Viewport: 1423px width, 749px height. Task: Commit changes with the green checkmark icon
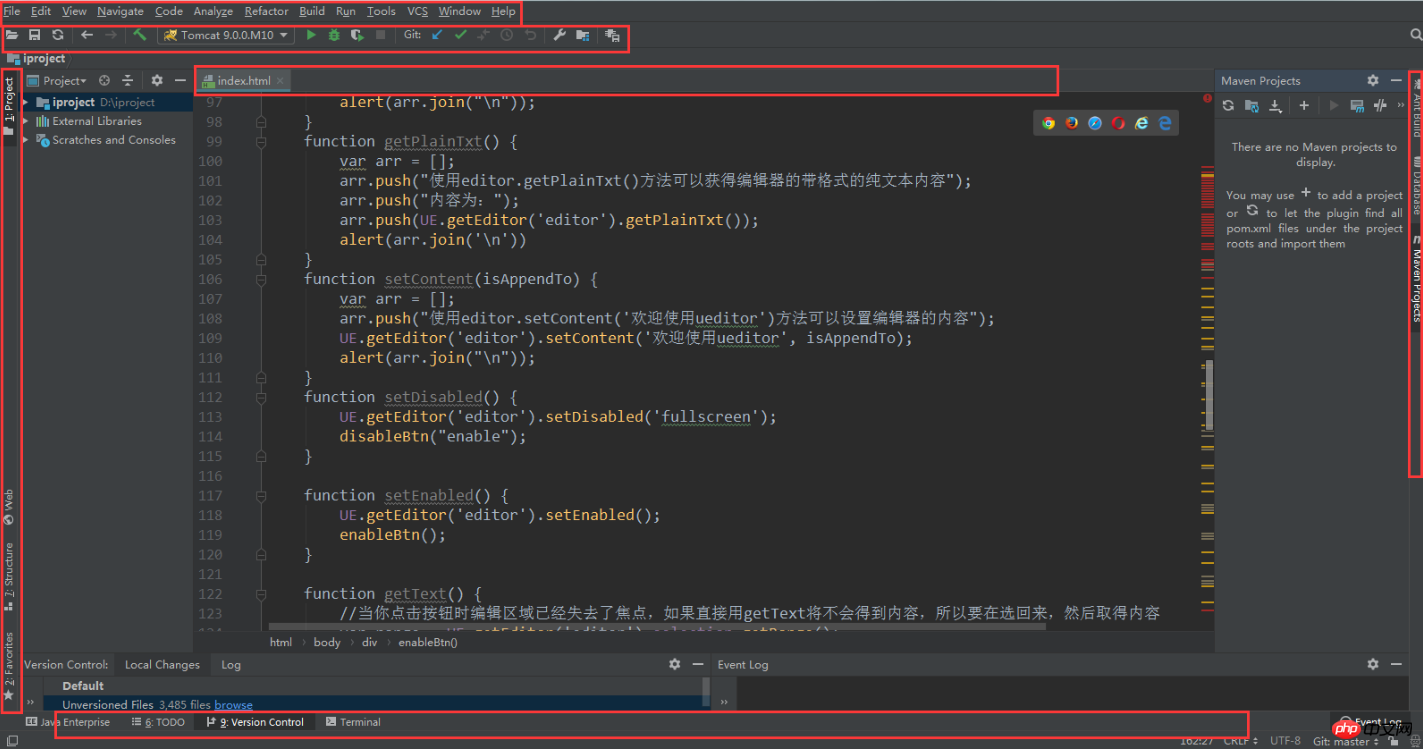460,35
